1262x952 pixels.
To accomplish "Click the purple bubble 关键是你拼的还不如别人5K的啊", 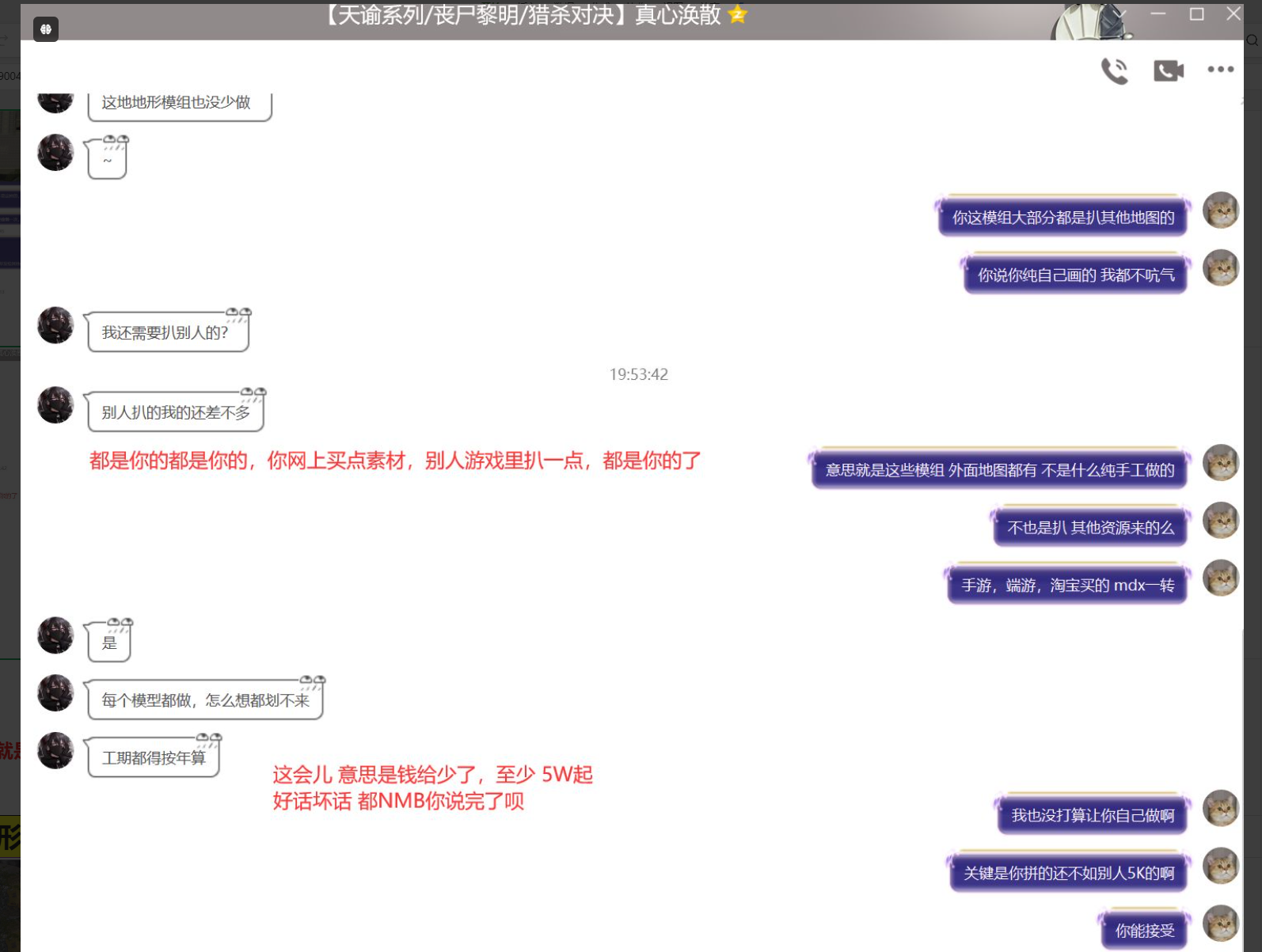I will coord(1068,873).
